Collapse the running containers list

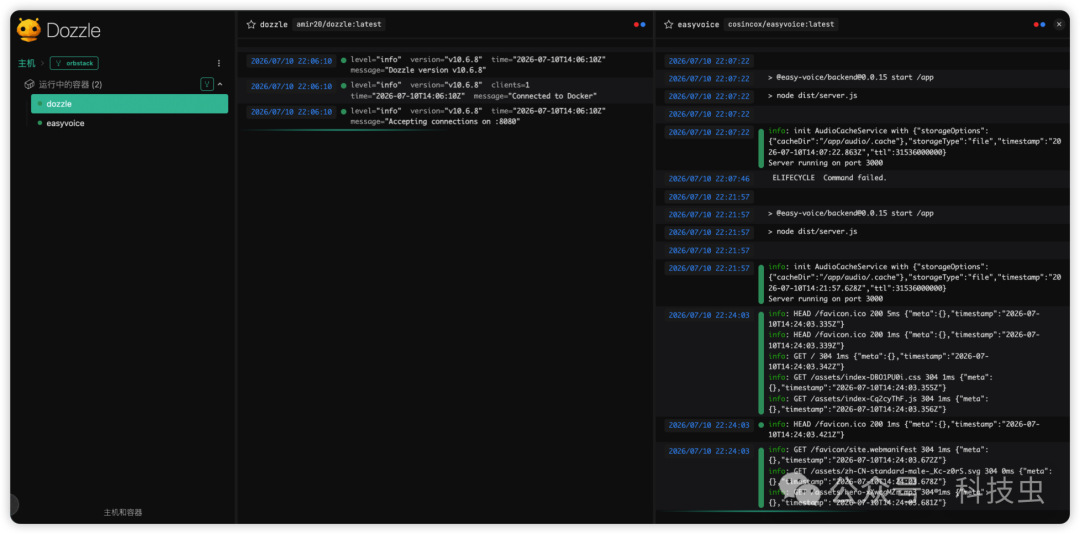click(220, 84)
